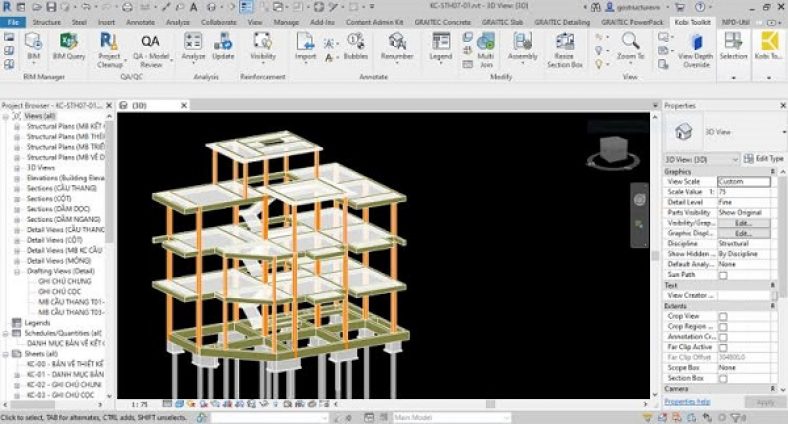Open the File menu

tap(13, 22)
